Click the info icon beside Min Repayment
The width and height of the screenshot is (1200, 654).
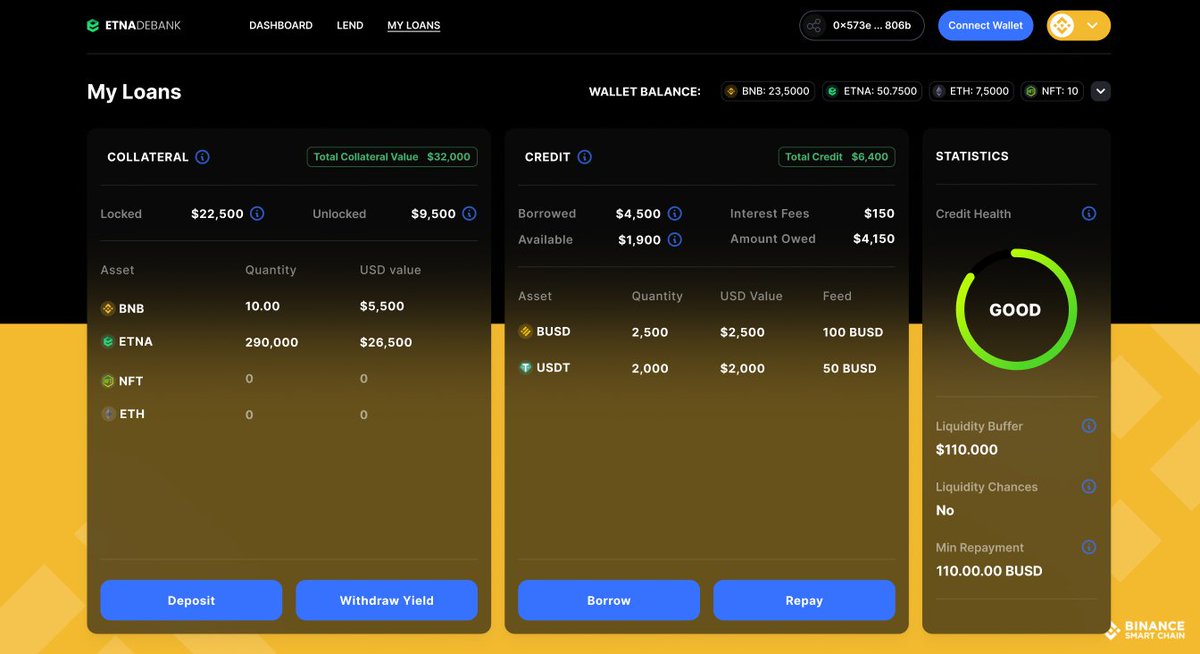(1089, 548)
